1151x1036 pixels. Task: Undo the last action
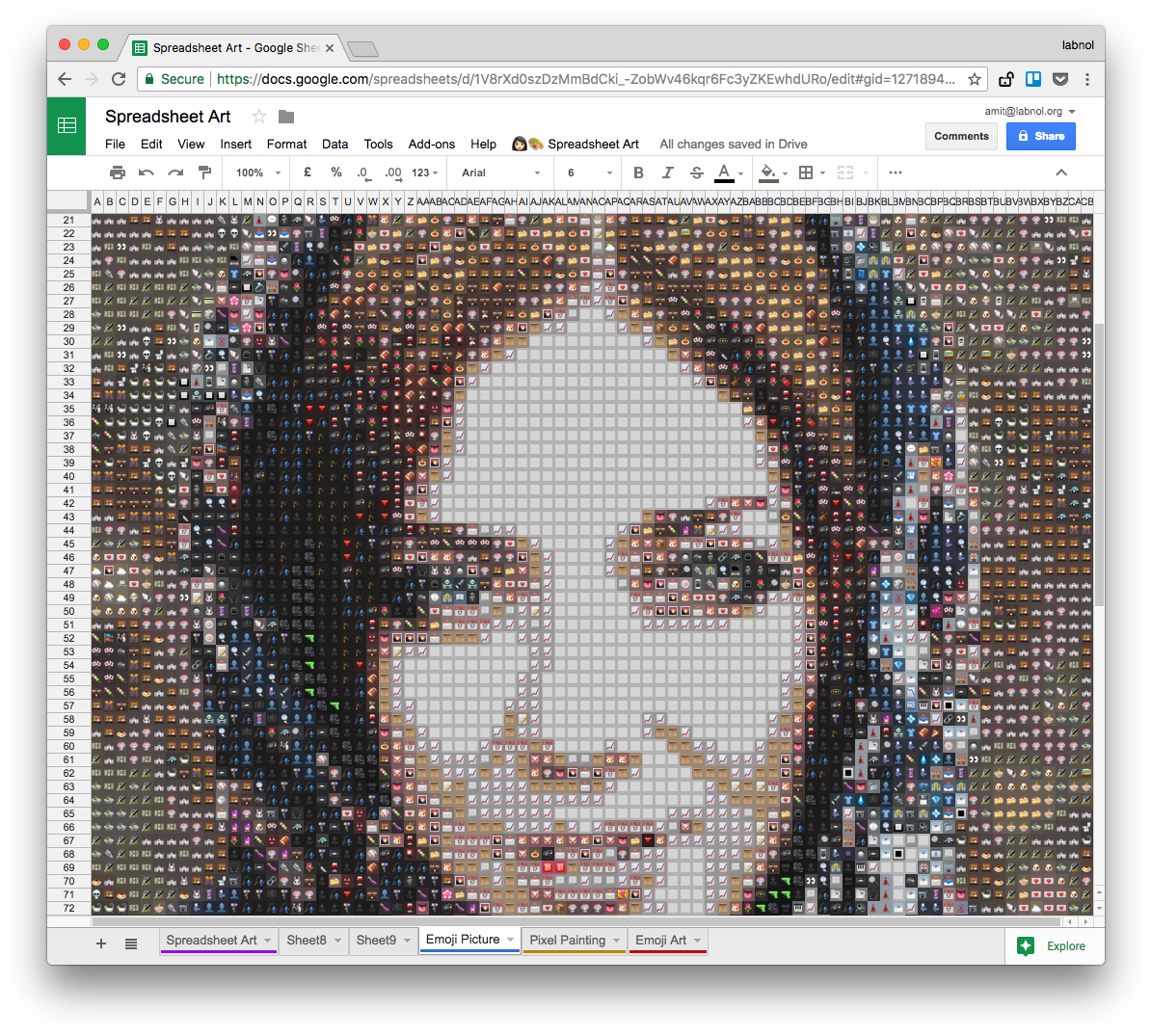point(147,173)
